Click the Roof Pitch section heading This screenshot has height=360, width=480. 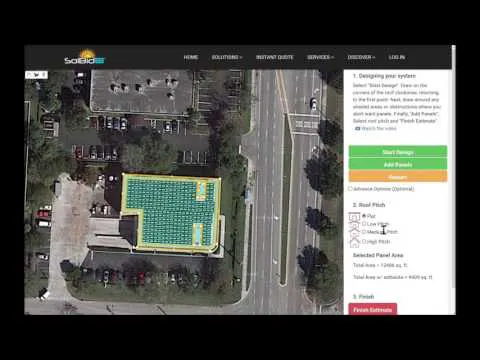(x=369, y=205)
